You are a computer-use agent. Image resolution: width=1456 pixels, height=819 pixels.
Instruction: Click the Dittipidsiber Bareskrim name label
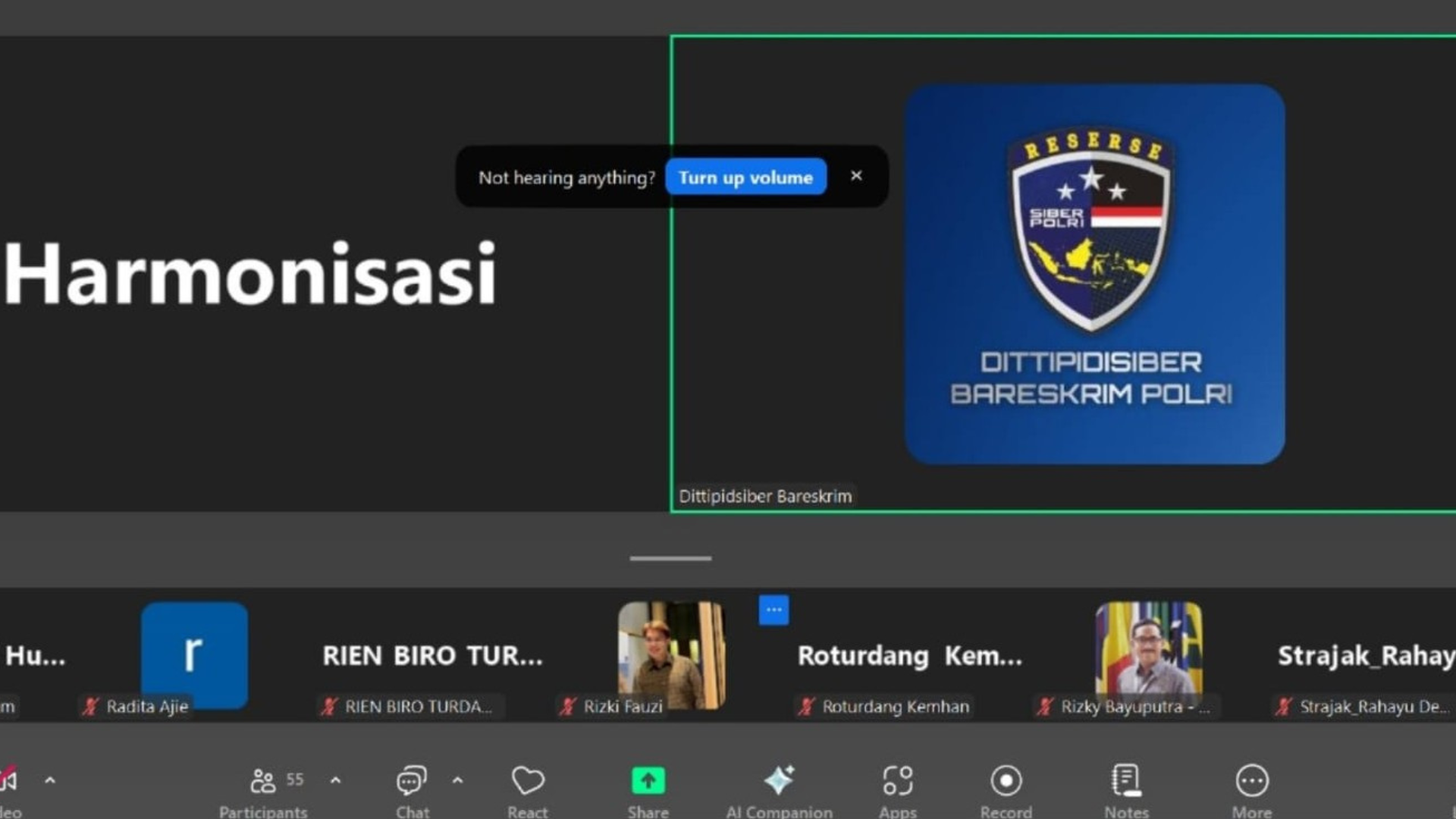(765, 496)
